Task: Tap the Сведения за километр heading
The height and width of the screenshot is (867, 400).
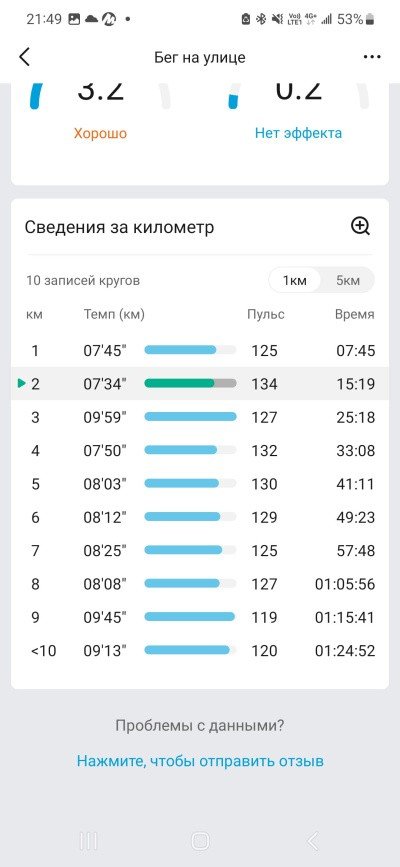Action: pos(119,227)
